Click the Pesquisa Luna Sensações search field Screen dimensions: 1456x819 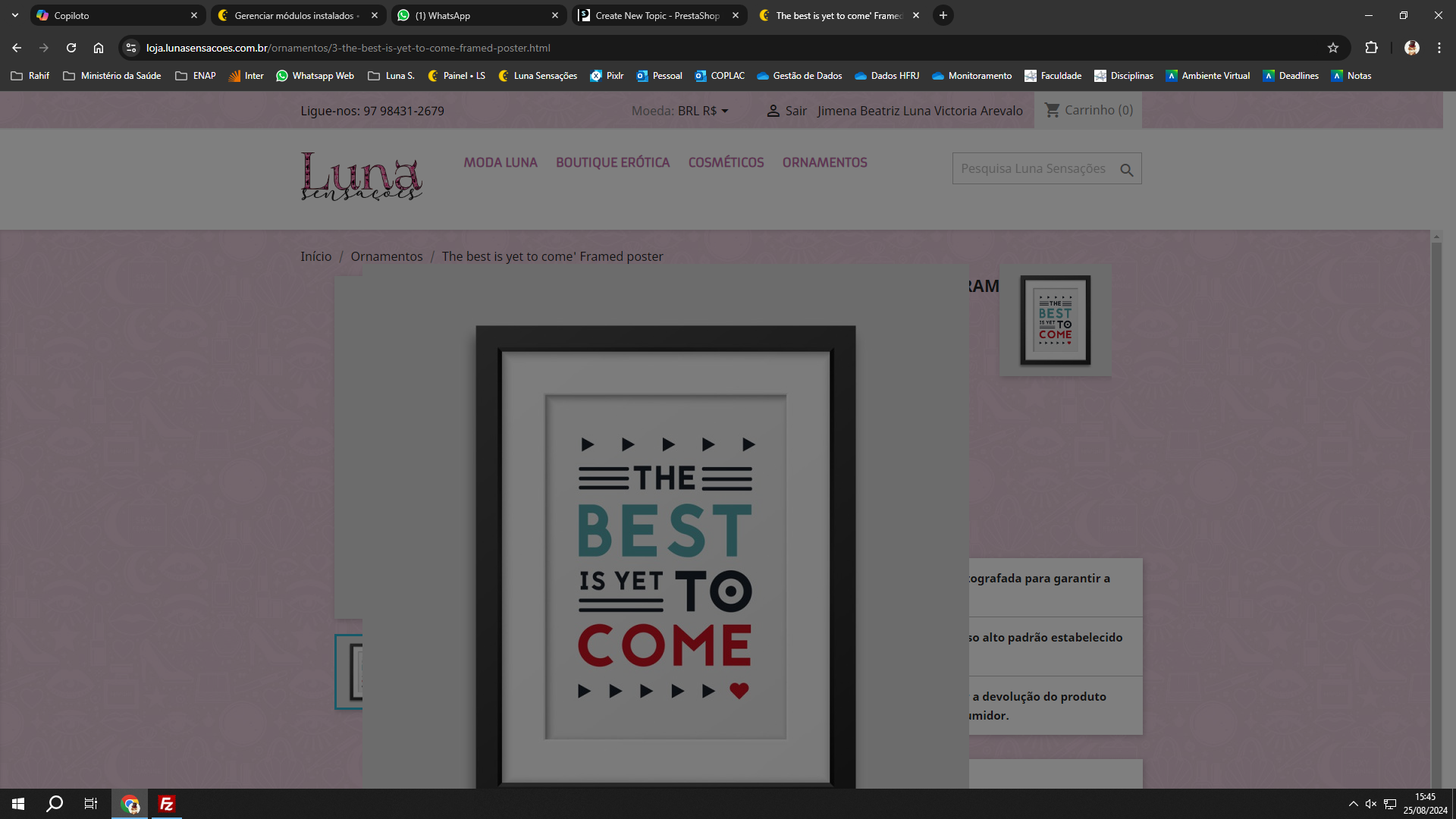[x=1033, y=168]
